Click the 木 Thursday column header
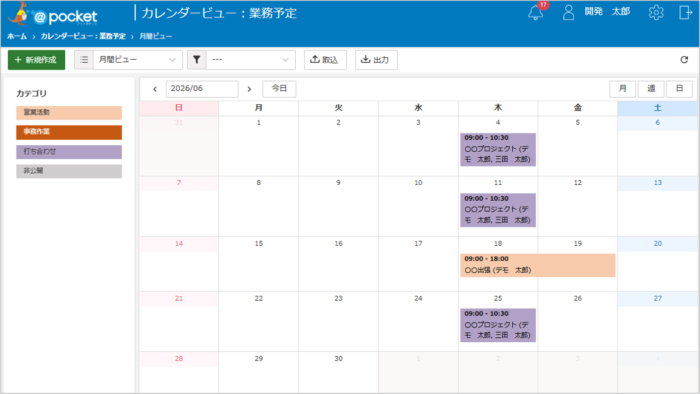This screenshot has height=394, width=700. (498, 108)
